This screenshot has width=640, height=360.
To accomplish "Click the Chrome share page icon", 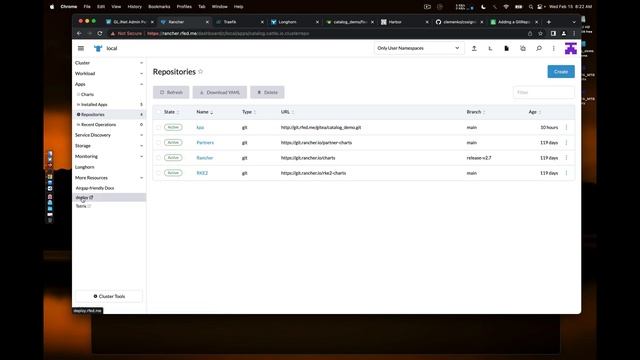I will tap(530, 33).
